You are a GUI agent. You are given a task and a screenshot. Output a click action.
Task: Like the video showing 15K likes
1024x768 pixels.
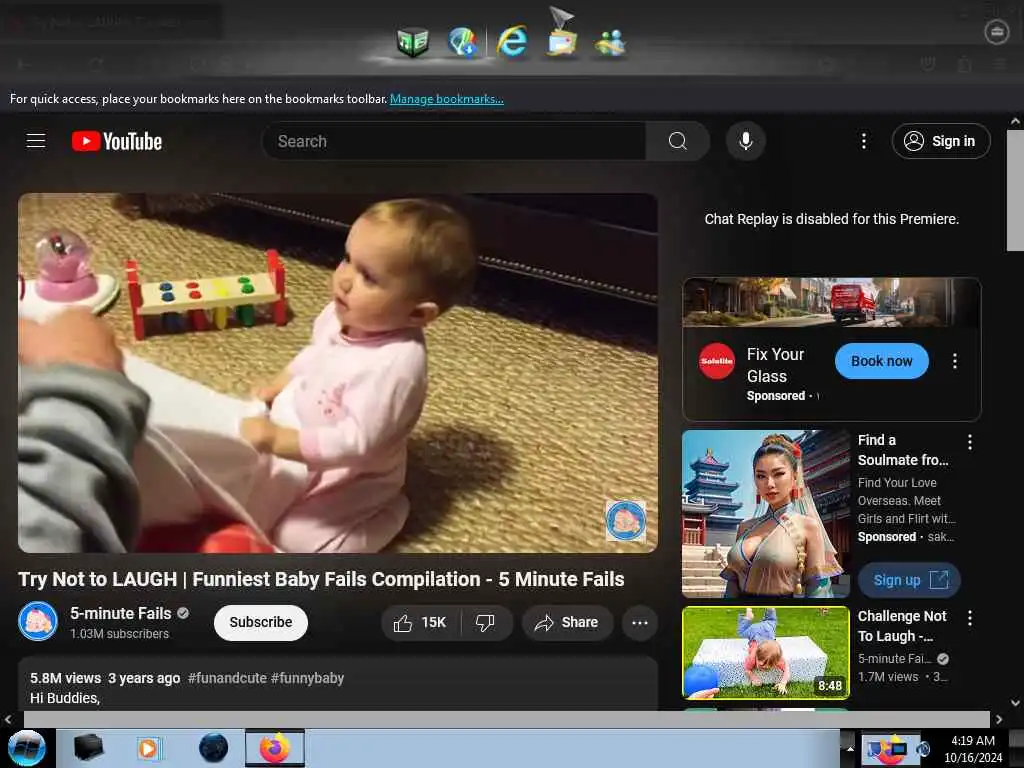421,623
